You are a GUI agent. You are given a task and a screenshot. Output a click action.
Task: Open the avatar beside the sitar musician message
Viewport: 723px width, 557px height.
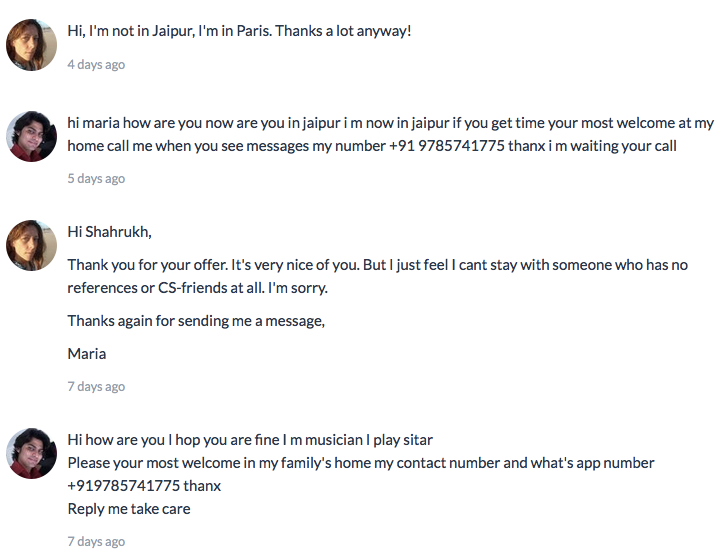tap(31, 453)
